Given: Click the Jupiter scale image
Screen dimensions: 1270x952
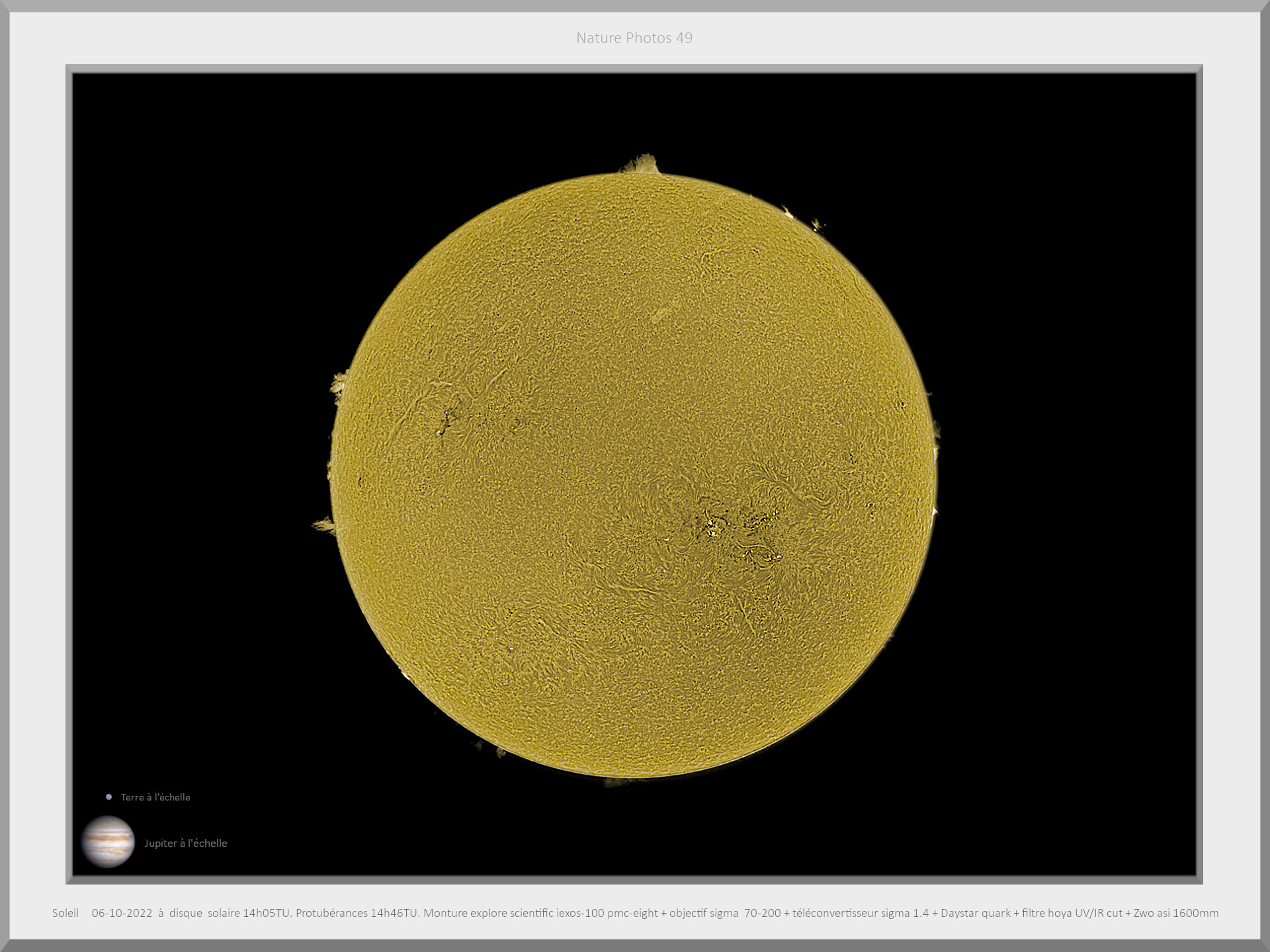Looking at the screenshot, I should (x=108, y=842).
